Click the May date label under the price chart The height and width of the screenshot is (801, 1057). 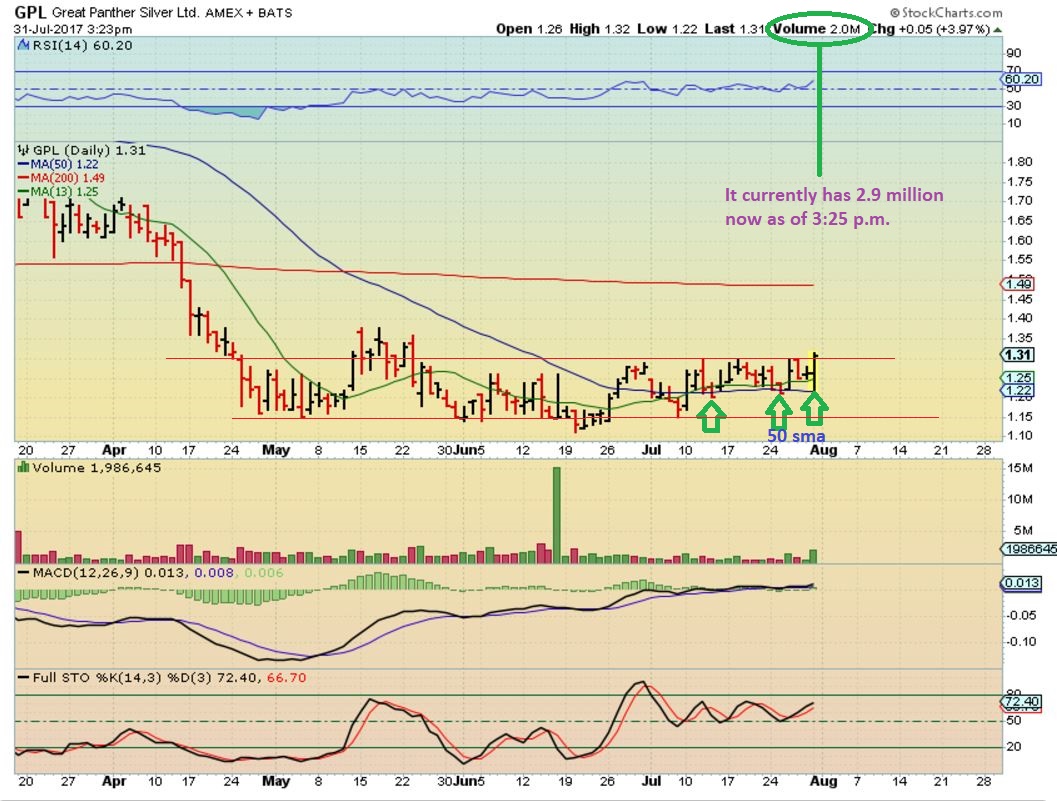pos(276,450)
